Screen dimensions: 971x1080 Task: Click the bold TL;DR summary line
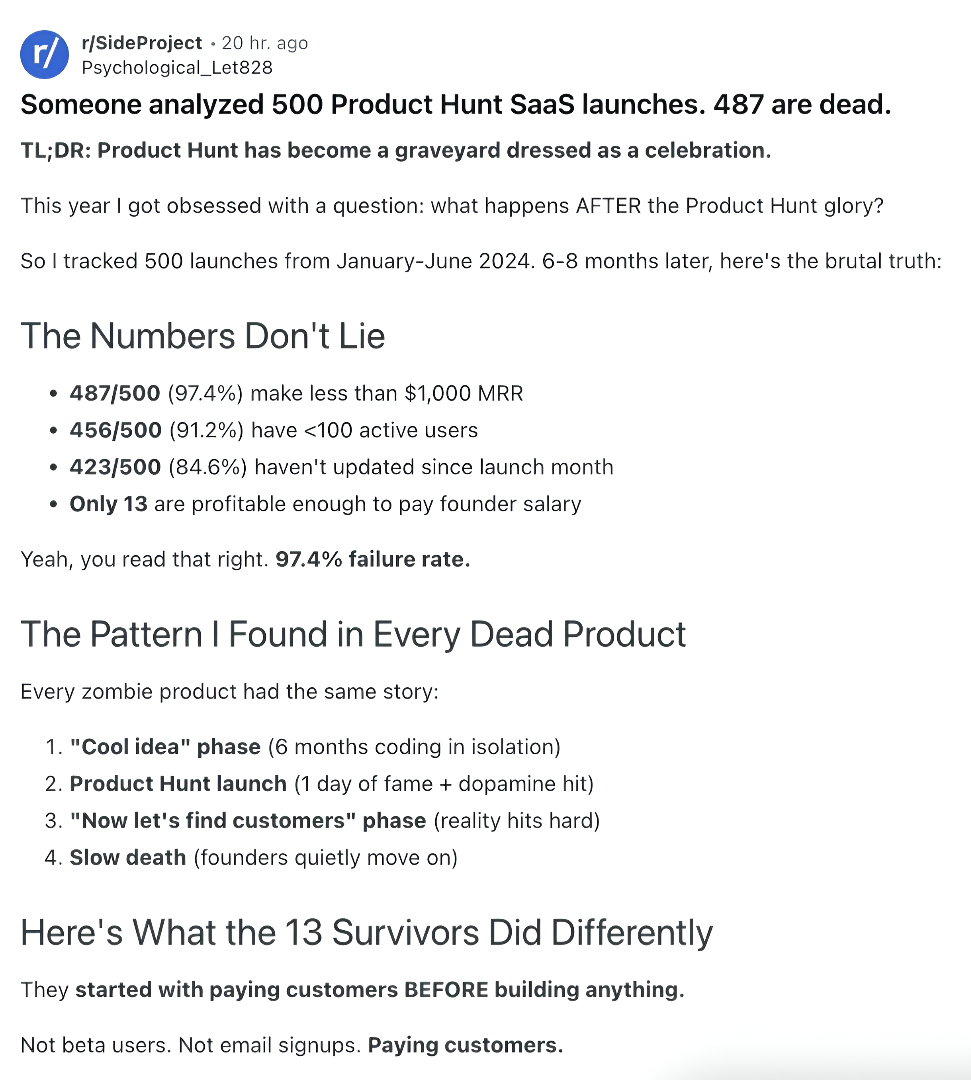pyautogui.click(x=396, y=151)
